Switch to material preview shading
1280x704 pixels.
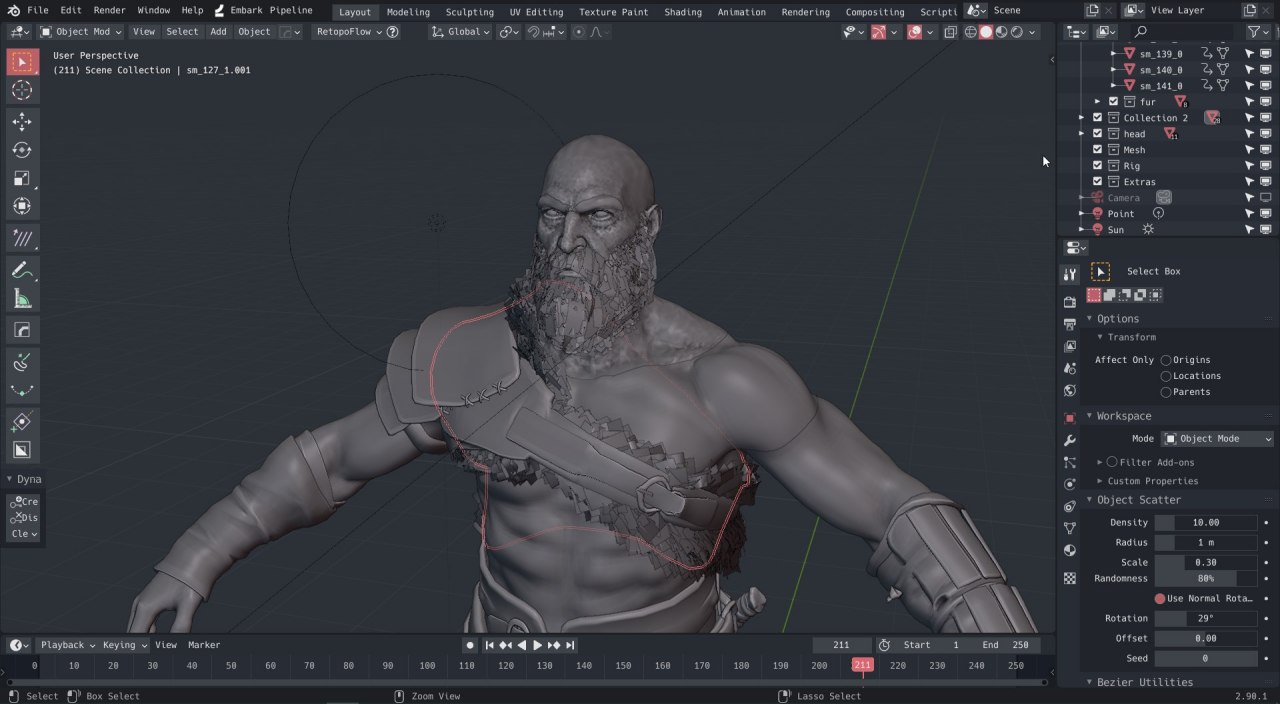(x=1002, y=32)
